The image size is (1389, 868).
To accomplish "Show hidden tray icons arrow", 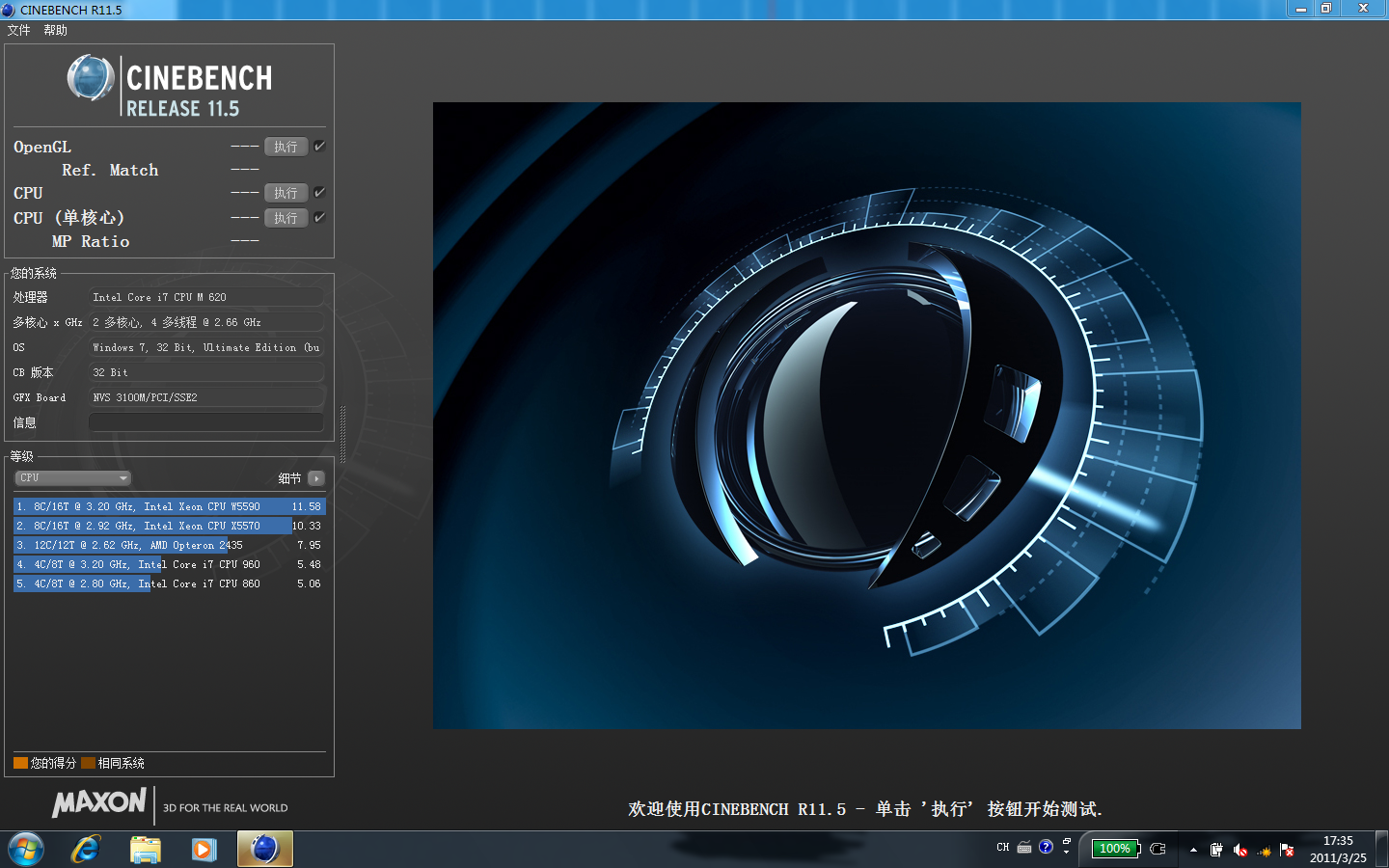I will tap(1193, 850).
